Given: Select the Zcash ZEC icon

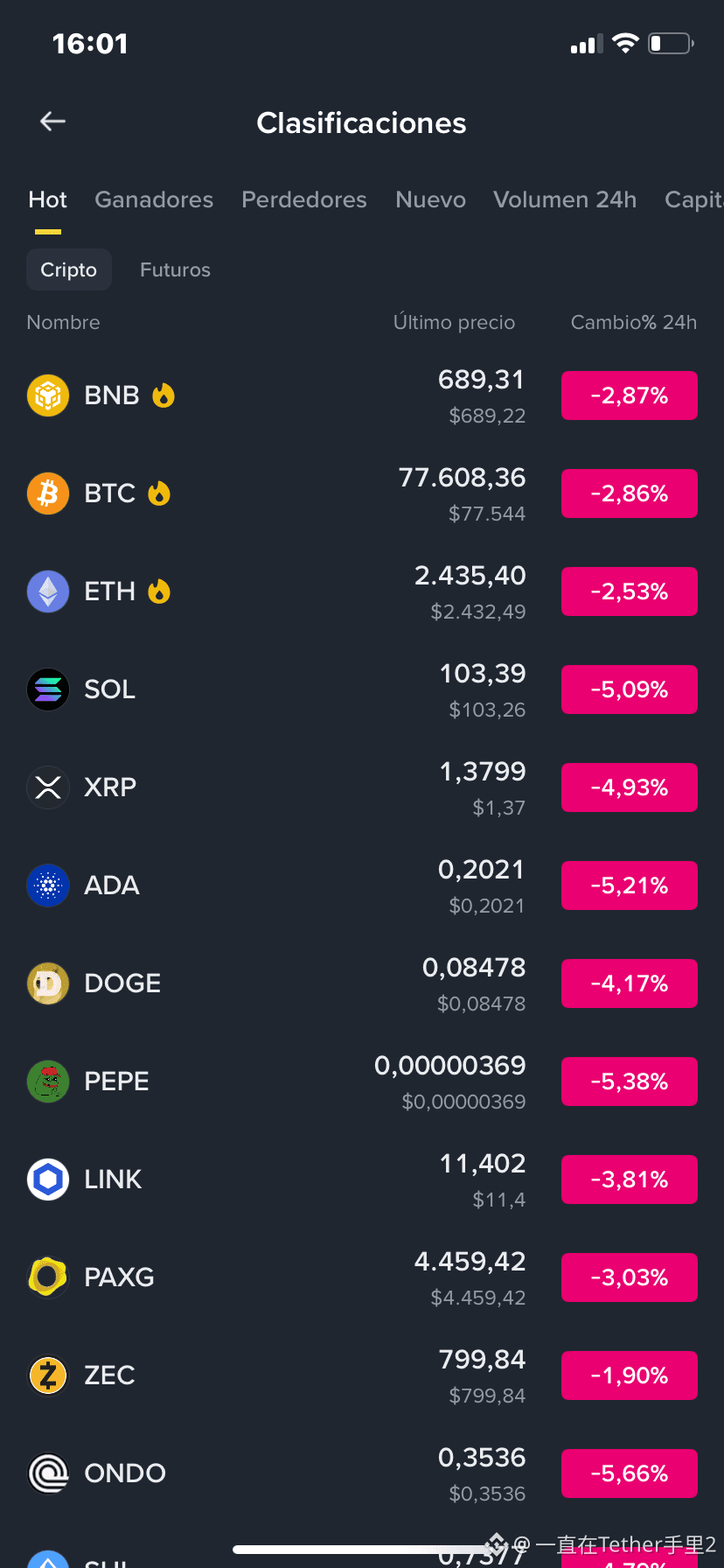Looking at the screenshot, I should (48, 1375).
